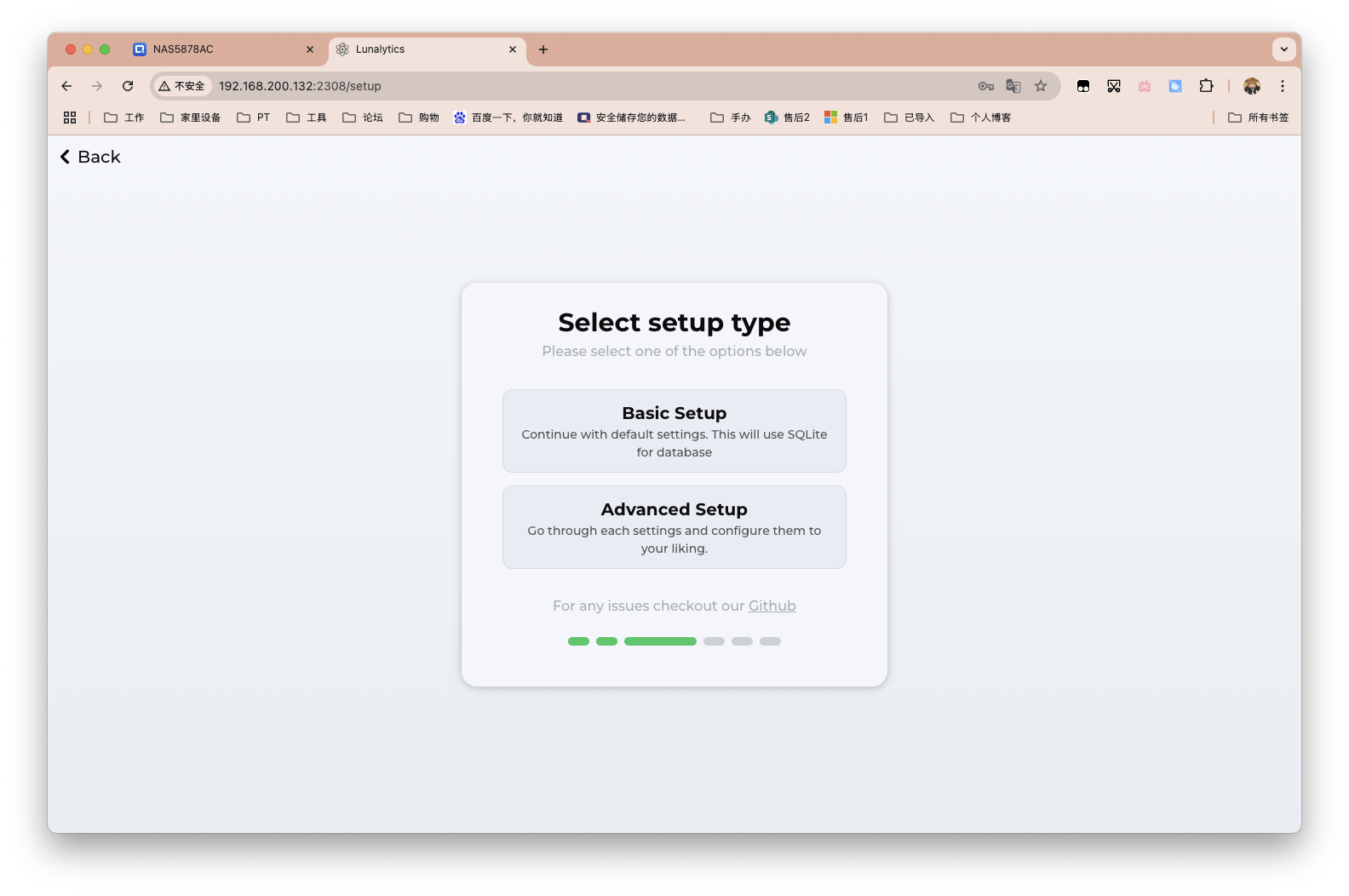Choose the Advanced Setup option
1349x896 pixels.
[x=674, y=527]
